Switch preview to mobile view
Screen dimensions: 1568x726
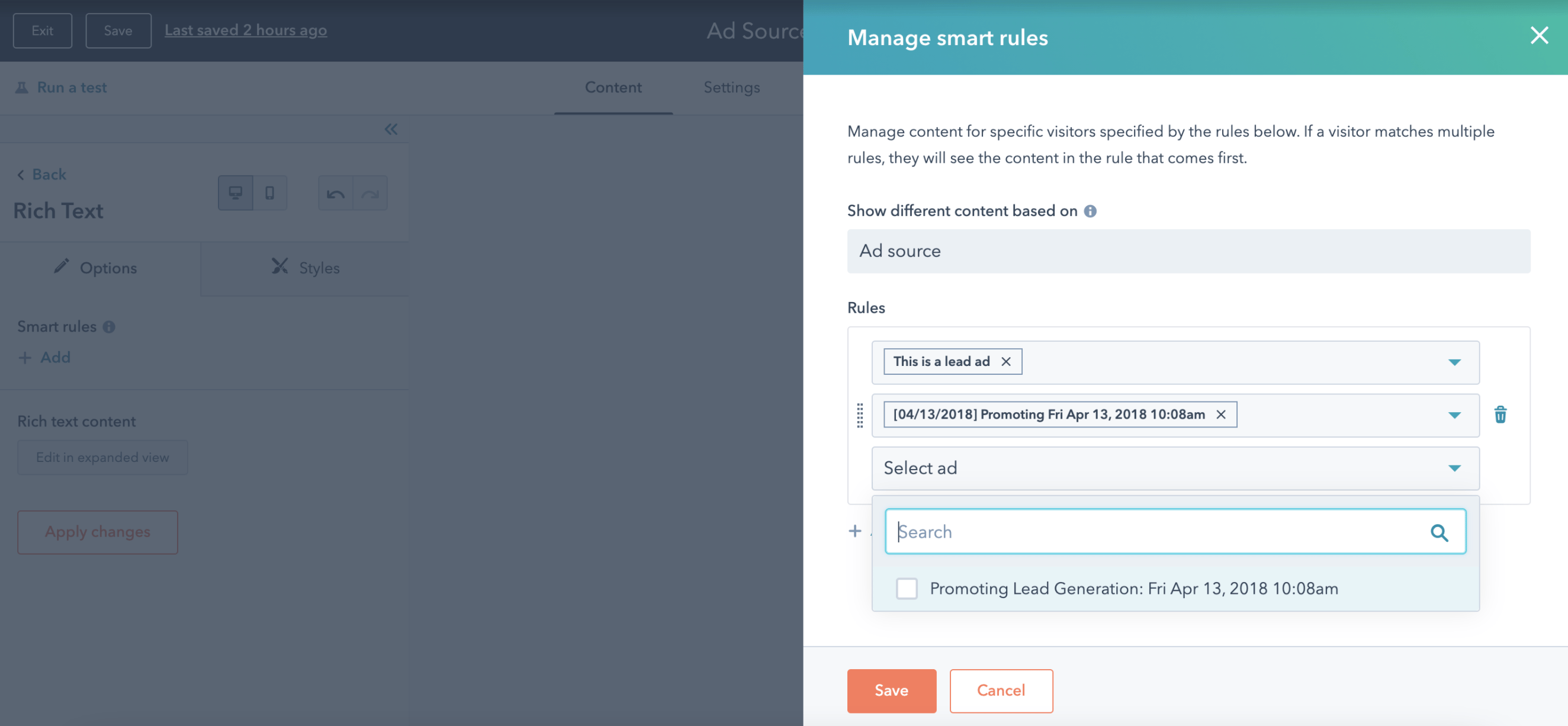[x=269, y=192]
